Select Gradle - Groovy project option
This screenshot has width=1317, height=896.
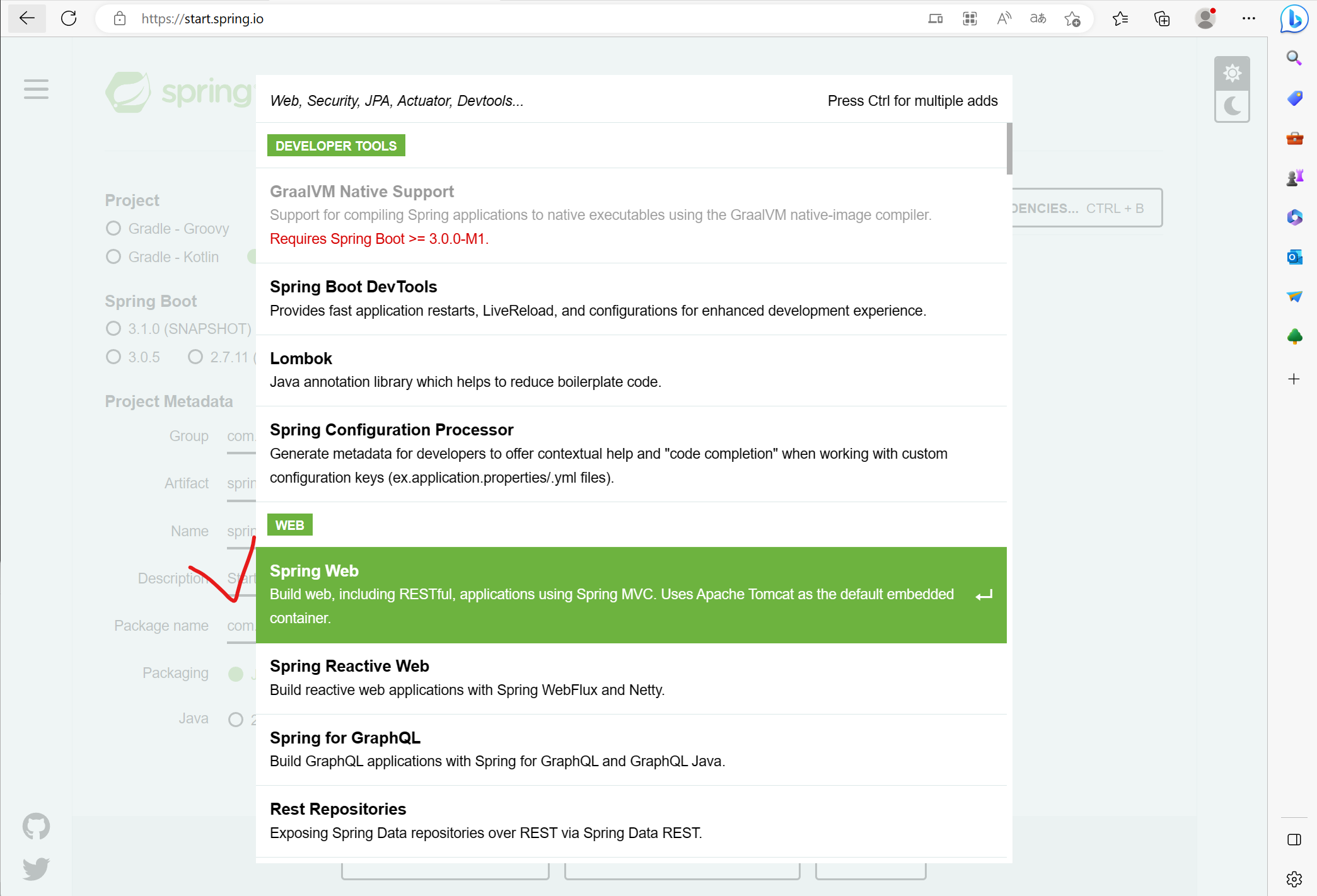(x=113, y=228)
